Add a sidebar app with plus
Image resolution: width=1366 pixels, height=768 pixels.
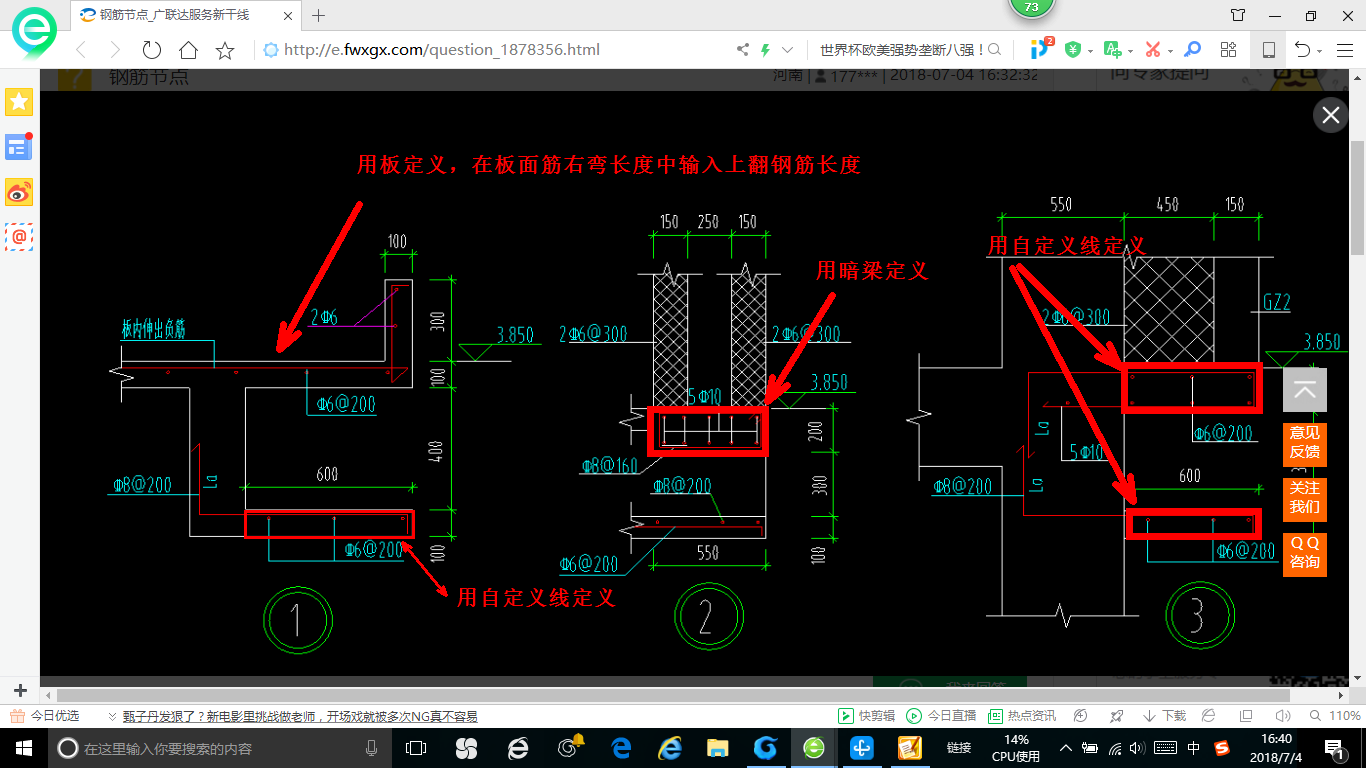(20, 691)
